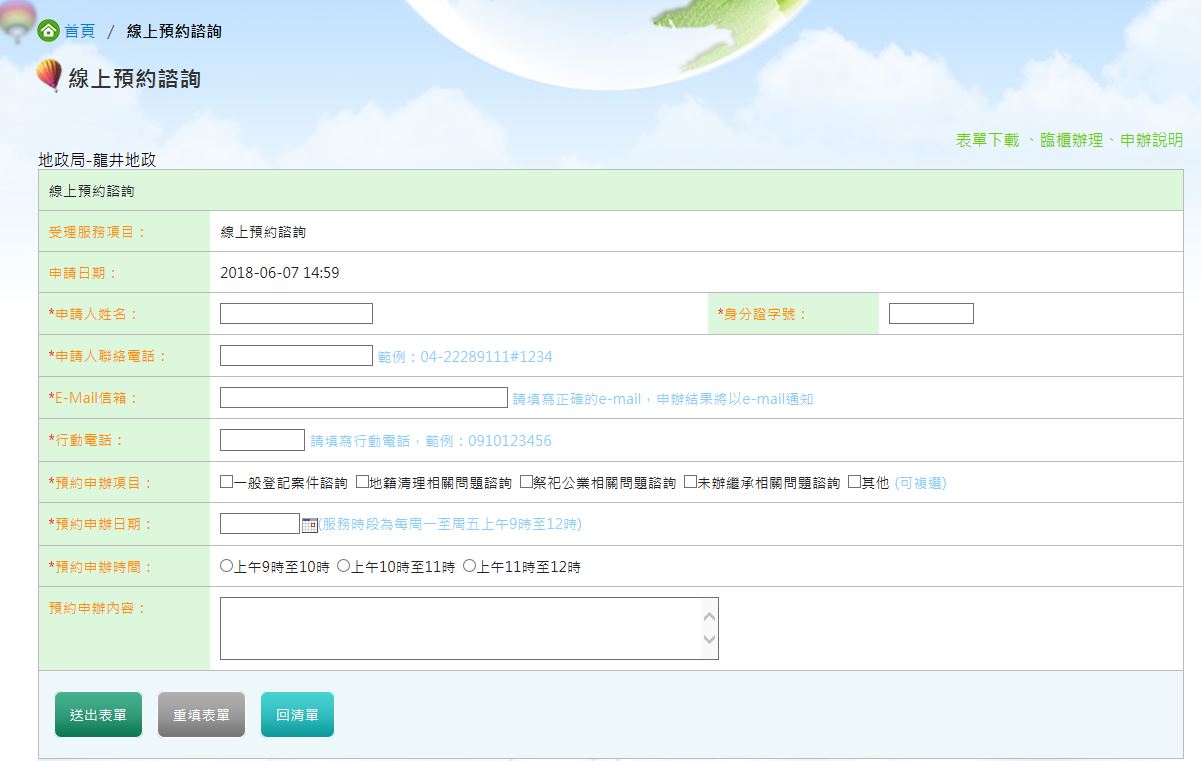Click the 受理服務項目 label

pos(97,232)
